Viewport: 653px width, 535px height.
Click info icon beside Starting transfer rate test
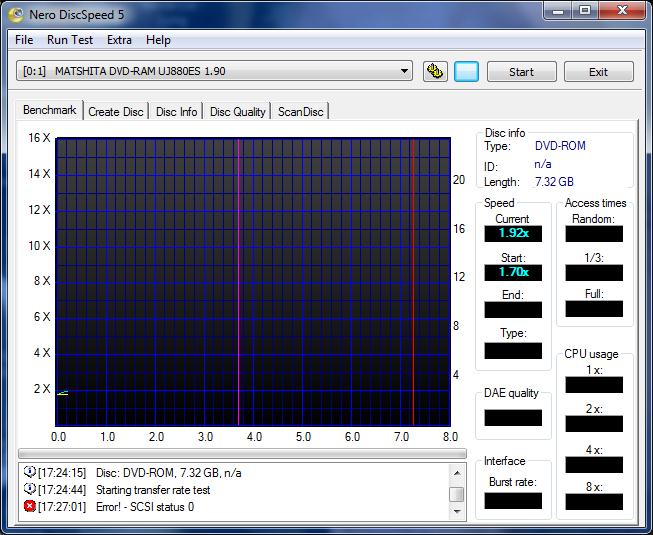pyautogui.click(x=29, y=490)
